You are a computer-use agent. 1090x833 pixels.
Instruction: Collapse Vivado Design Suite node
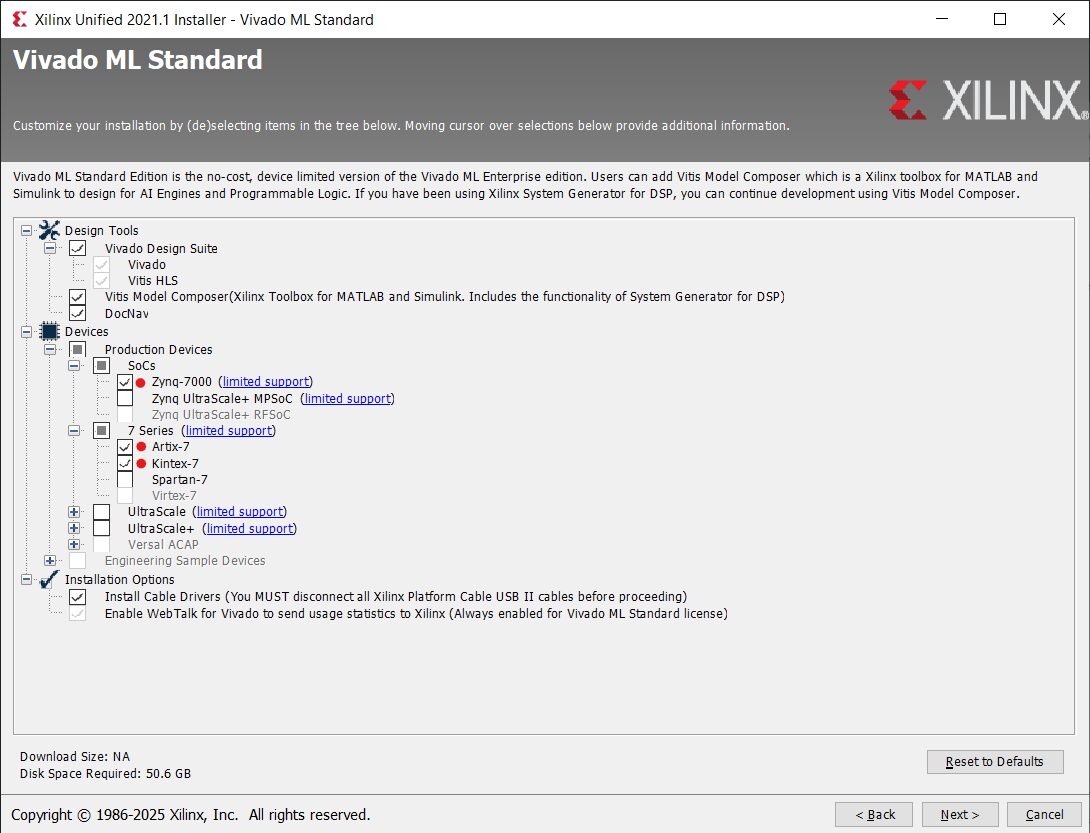[50, 248]
